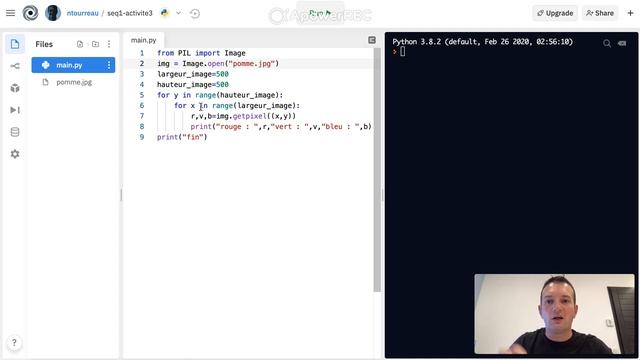640x360 pixels.
Task: Add a new folder in Files panel
Action: click(95, 44)
